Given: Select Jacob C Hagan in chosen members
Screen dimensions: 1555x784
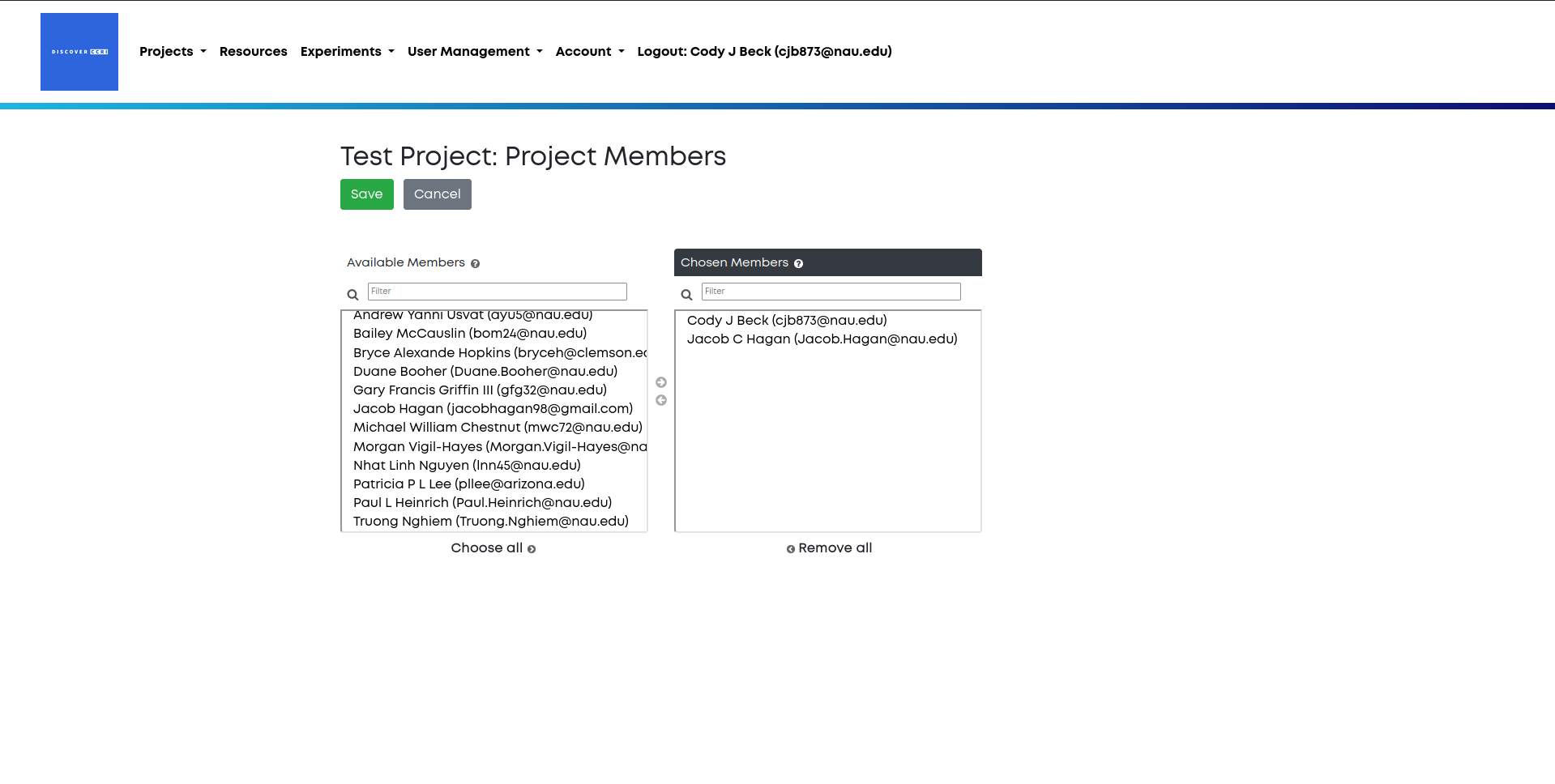Looking at the screenshot, I should pyautogui.click(x=828, y=339).
